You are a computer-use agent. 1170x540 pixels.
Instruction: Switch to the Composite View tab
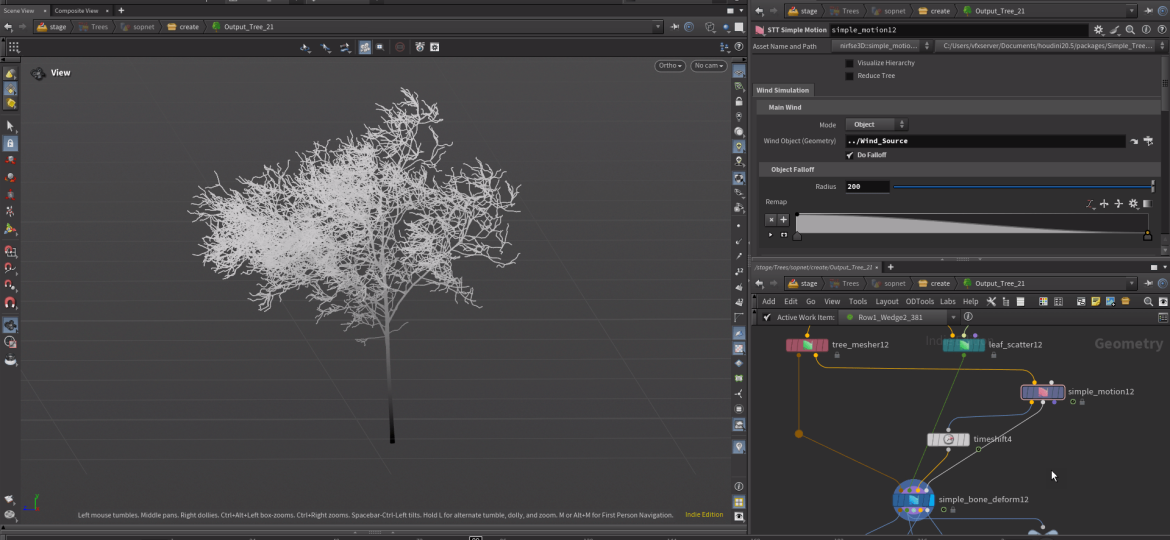point(76,10)
